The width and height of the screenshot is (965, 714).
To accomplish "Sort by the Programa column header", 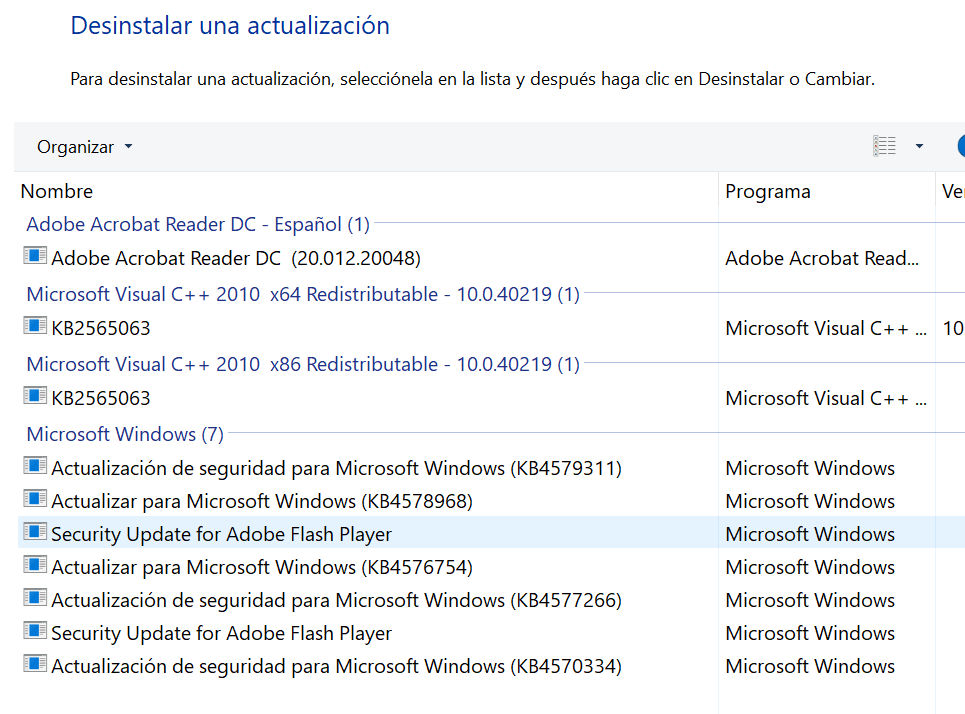I will 767,191.
